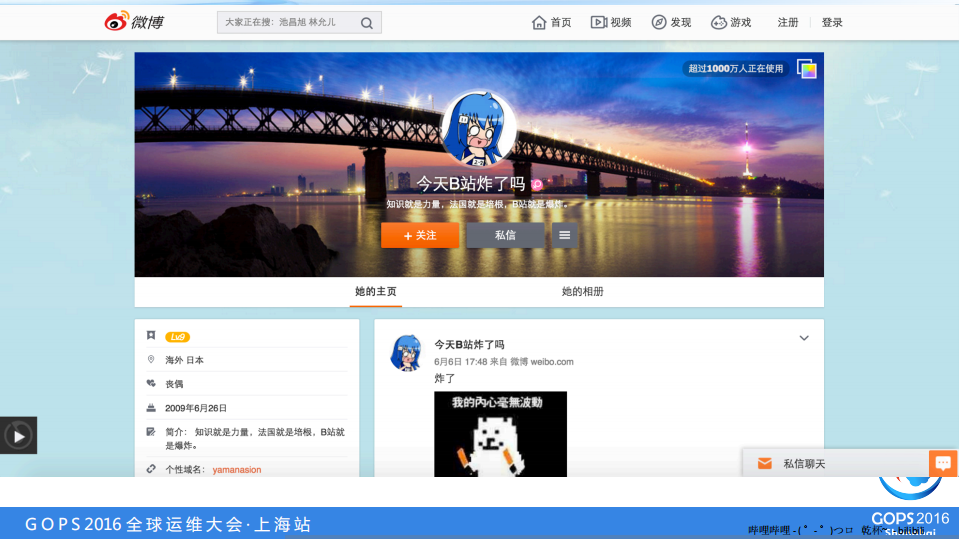Click the colorful cover template icon
959x539 pixels.
[806, 69]
